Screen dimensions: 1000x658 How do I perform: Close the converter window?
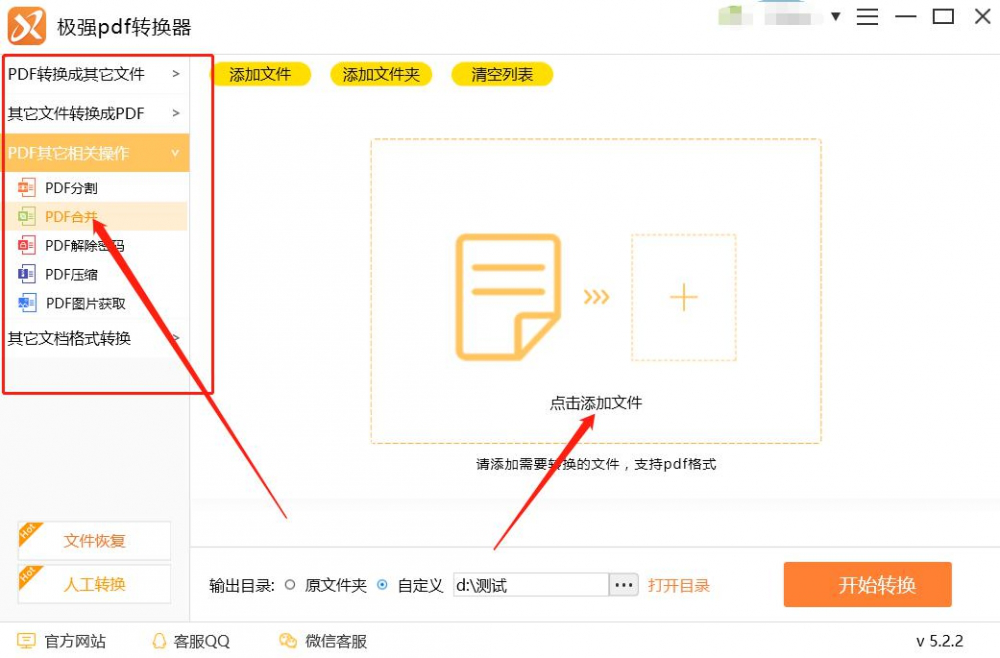tap(983, 16)
